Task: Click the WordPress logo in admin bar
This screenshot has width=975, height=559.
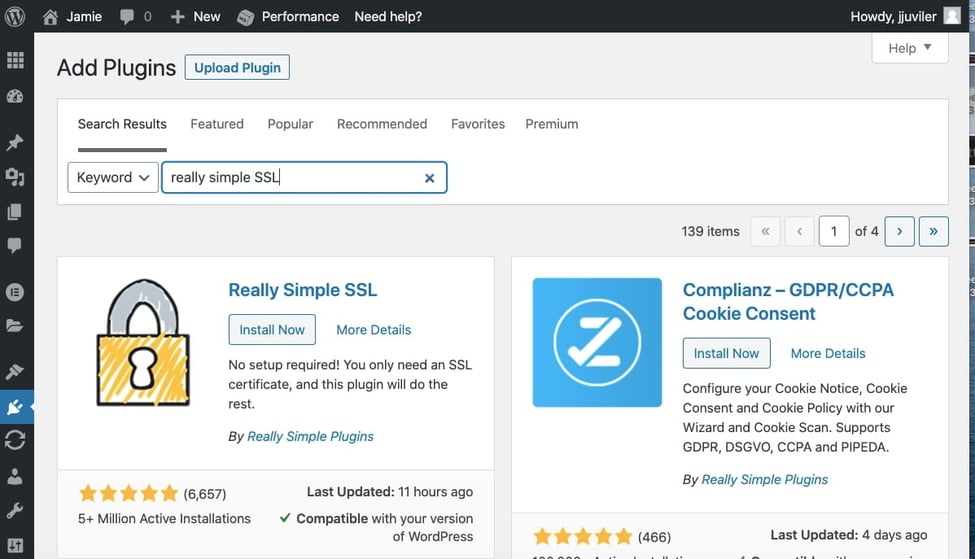Action: point(15,16)
